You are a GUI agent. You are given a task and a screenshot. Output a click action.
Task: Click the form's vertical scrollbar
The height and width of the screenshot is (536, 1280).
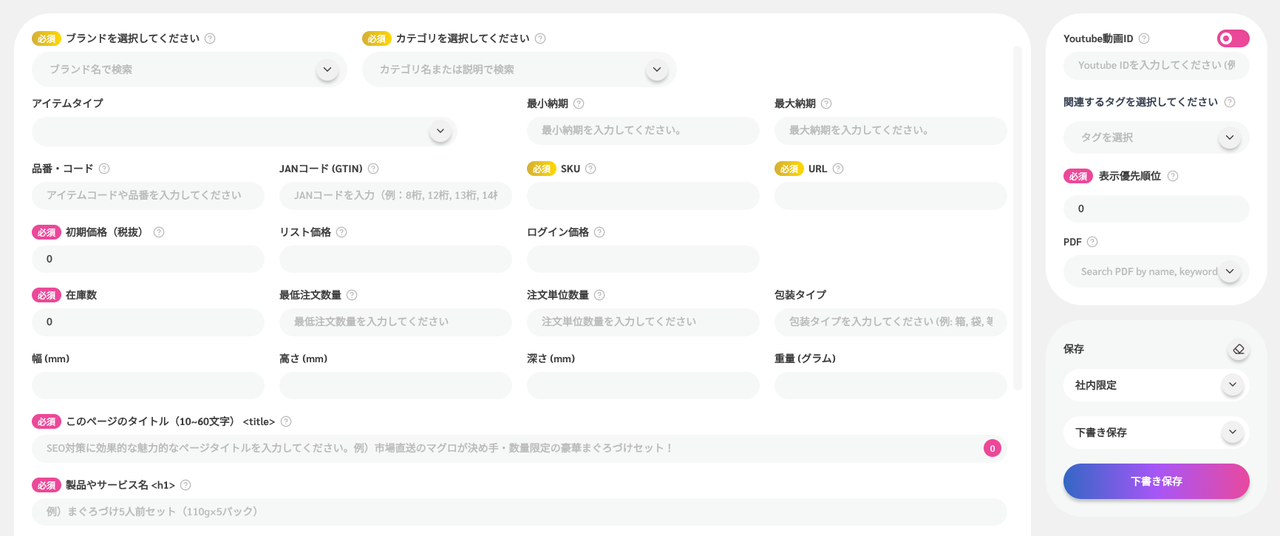(1018, 215)
